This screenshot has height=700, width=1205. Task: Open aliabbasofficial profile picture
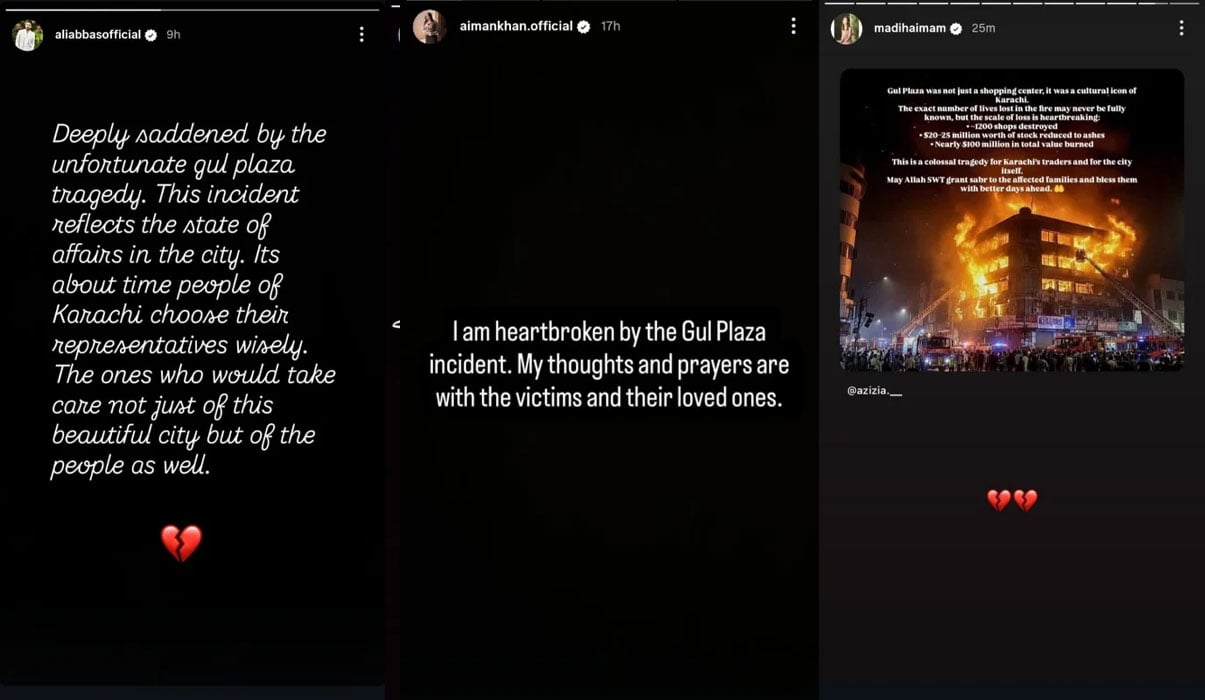click(x=28, y=35)
